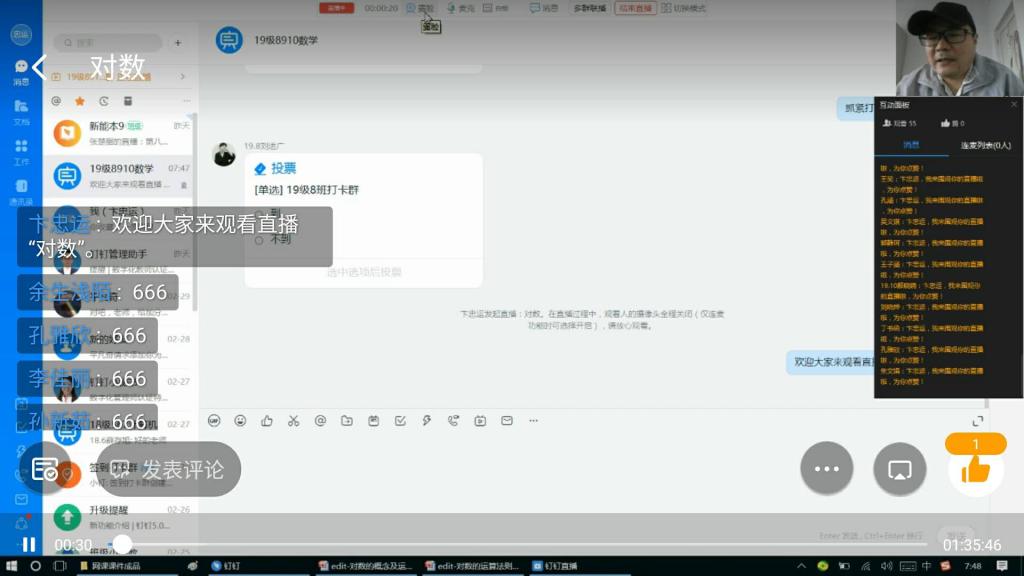Open the three-dots more options button
This screenshot has width=1024, height=576.
(x=826, y=469)
